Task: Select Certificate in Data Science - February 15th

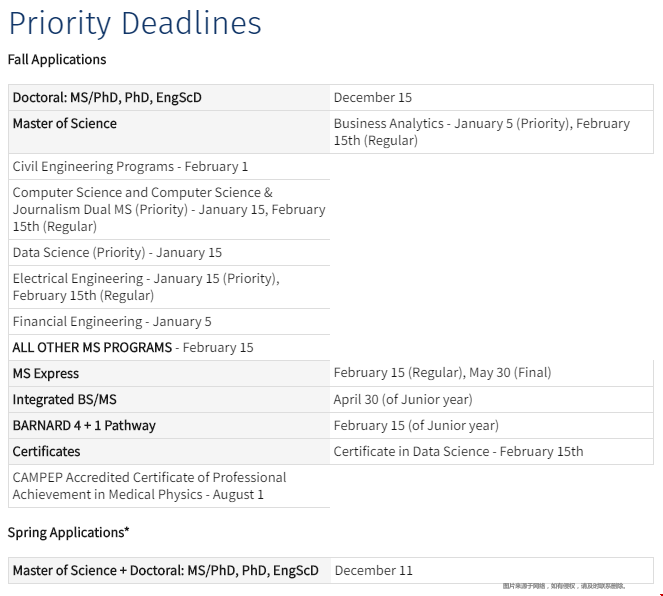Action: click(458, 451)
